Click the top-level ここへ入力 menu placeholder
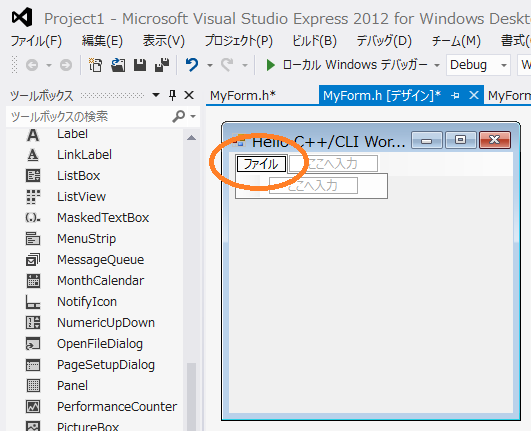Viewport: 531px width, 431px height. [334, 164]
